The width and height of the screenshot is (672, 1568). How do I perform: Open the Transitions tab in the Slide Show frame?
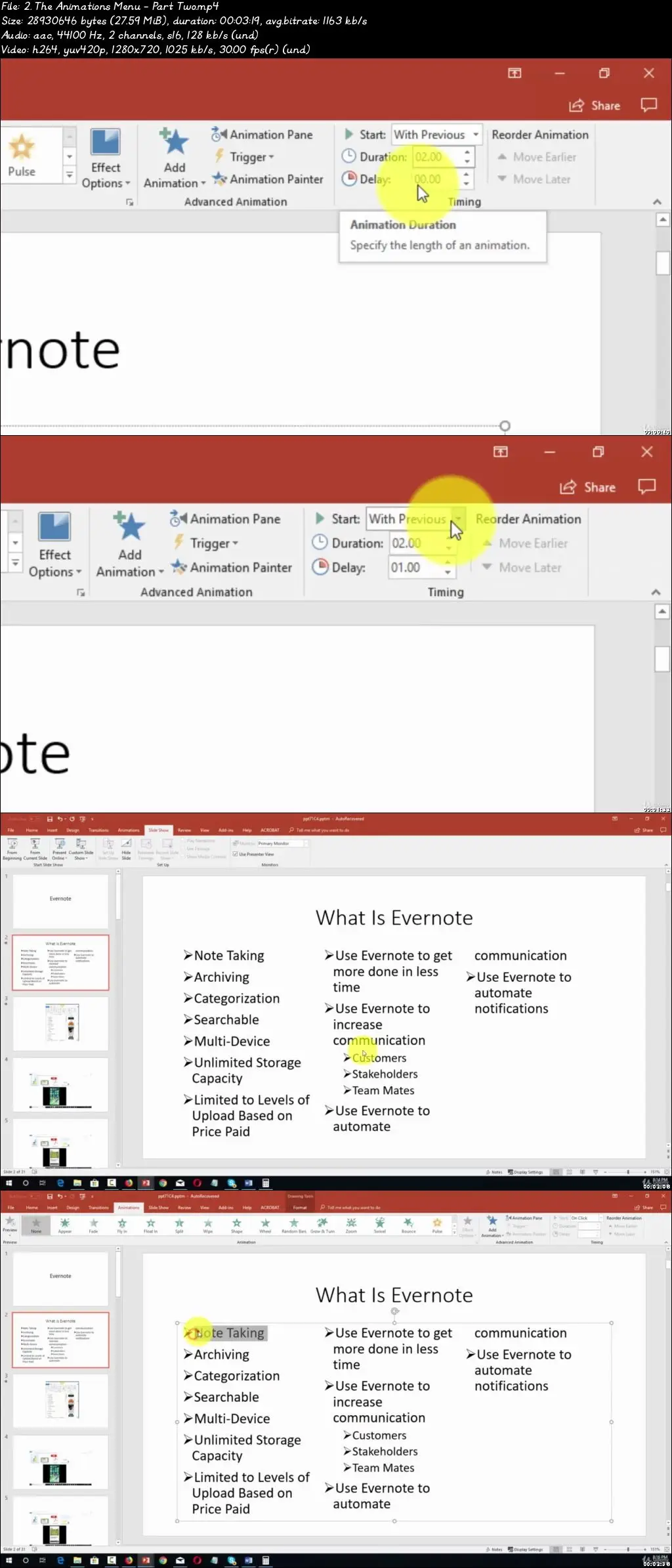pyautogui.click(x=98, y=830)
